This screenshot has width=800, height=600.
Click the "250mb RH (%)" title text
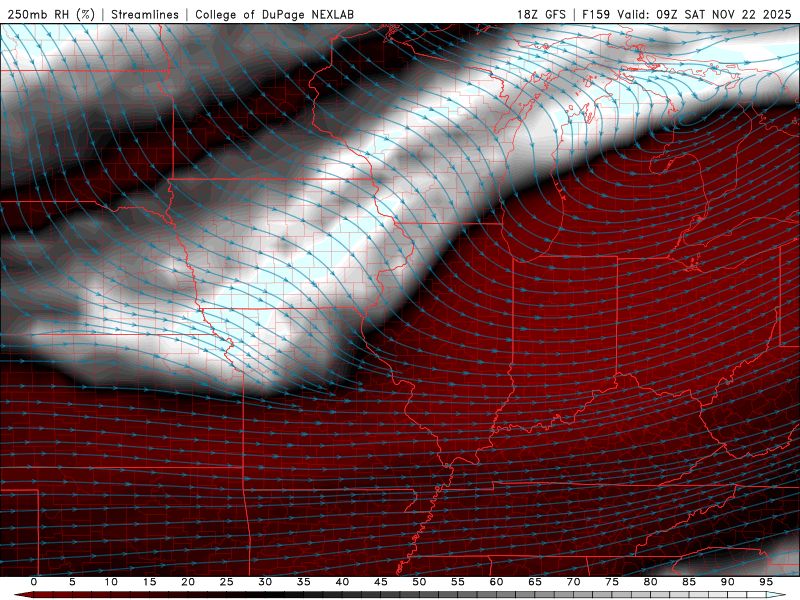pos(51,14)
